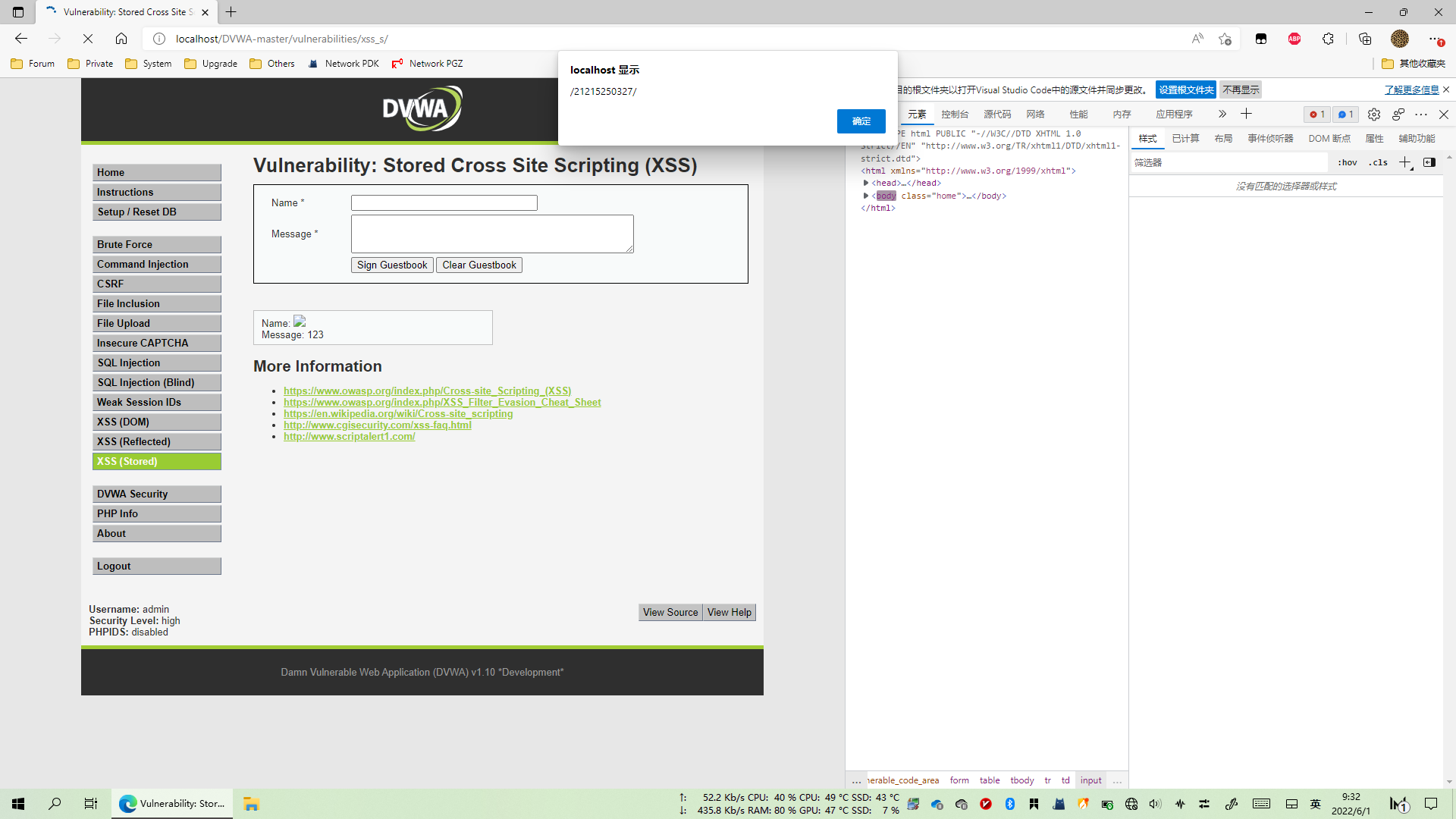Click Clear Guestbook button
This screenshot has width=1456, height=819.
click(479, 265)
